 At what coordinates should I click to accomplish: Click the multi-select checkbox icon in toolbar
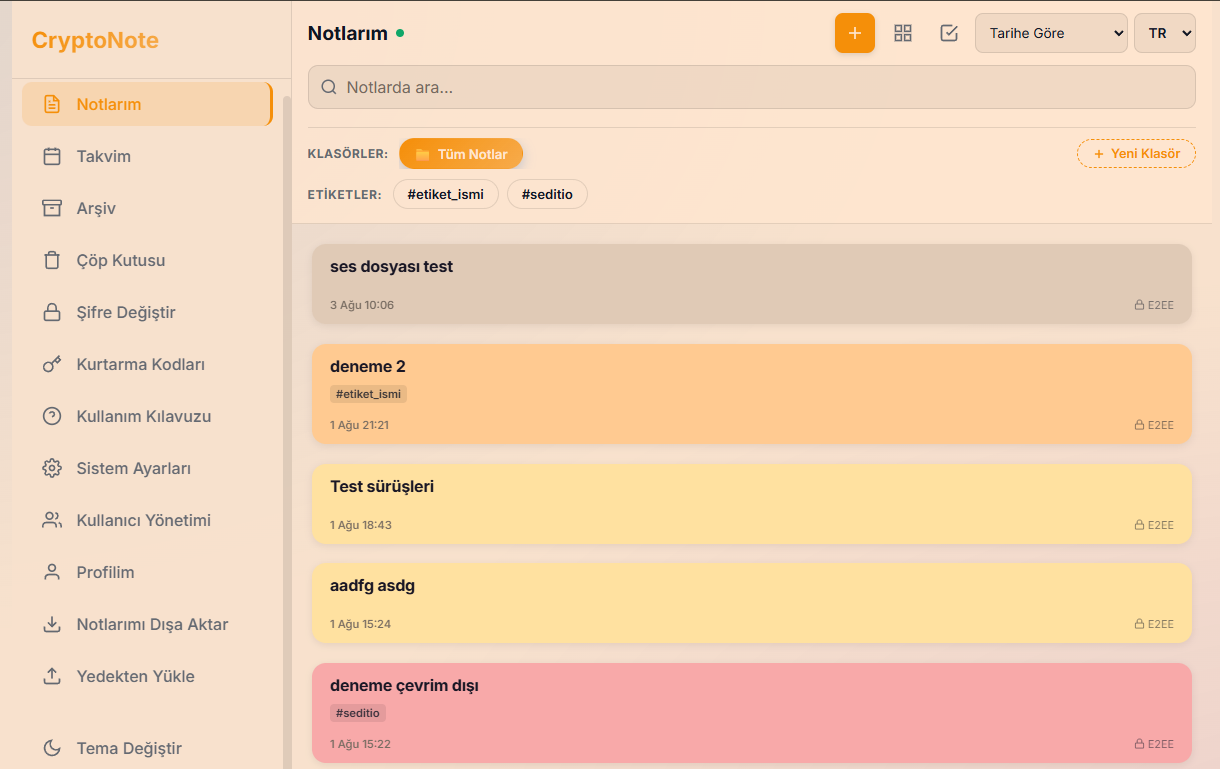pos(949,33)
